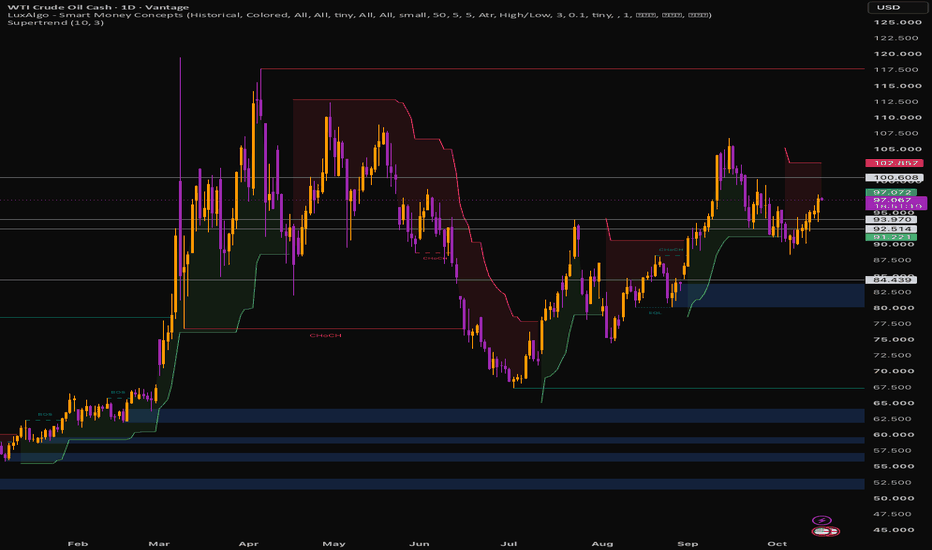
Task: Click the red CHoCH label beneath May candles
Action: coord(325,335)
